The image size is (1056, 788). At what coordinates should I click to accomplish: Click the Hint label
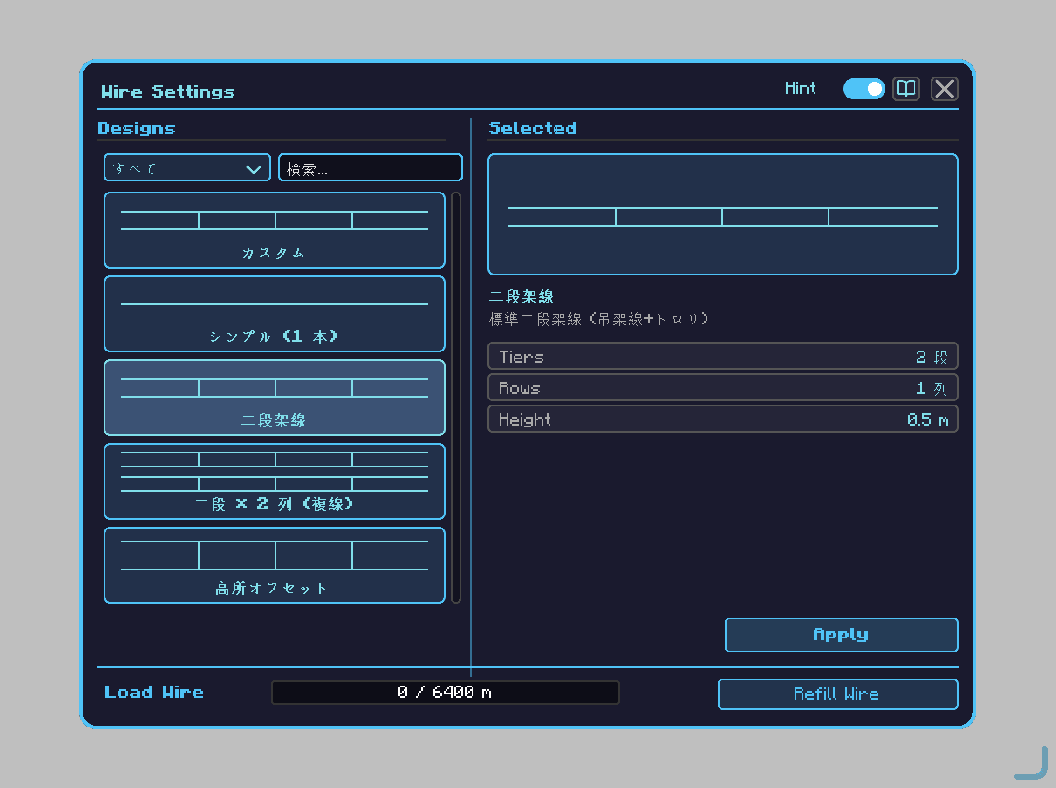[x=800, y=88]
